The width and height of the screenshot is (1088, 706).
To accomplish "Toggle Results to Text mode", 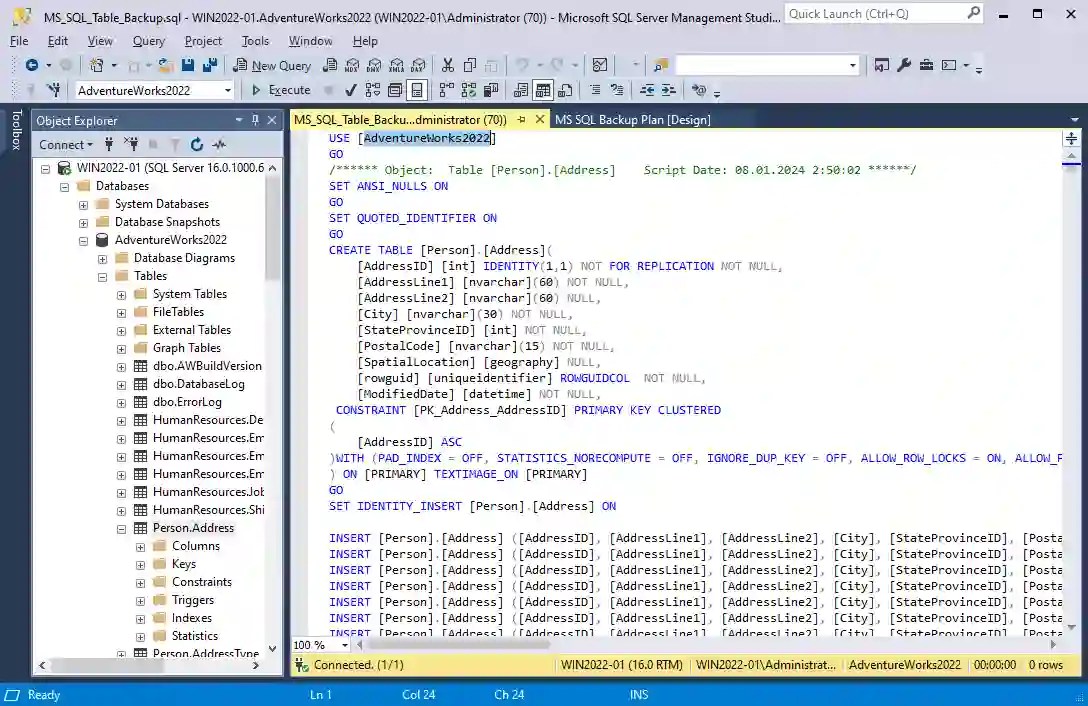I will tap(521, 90).
